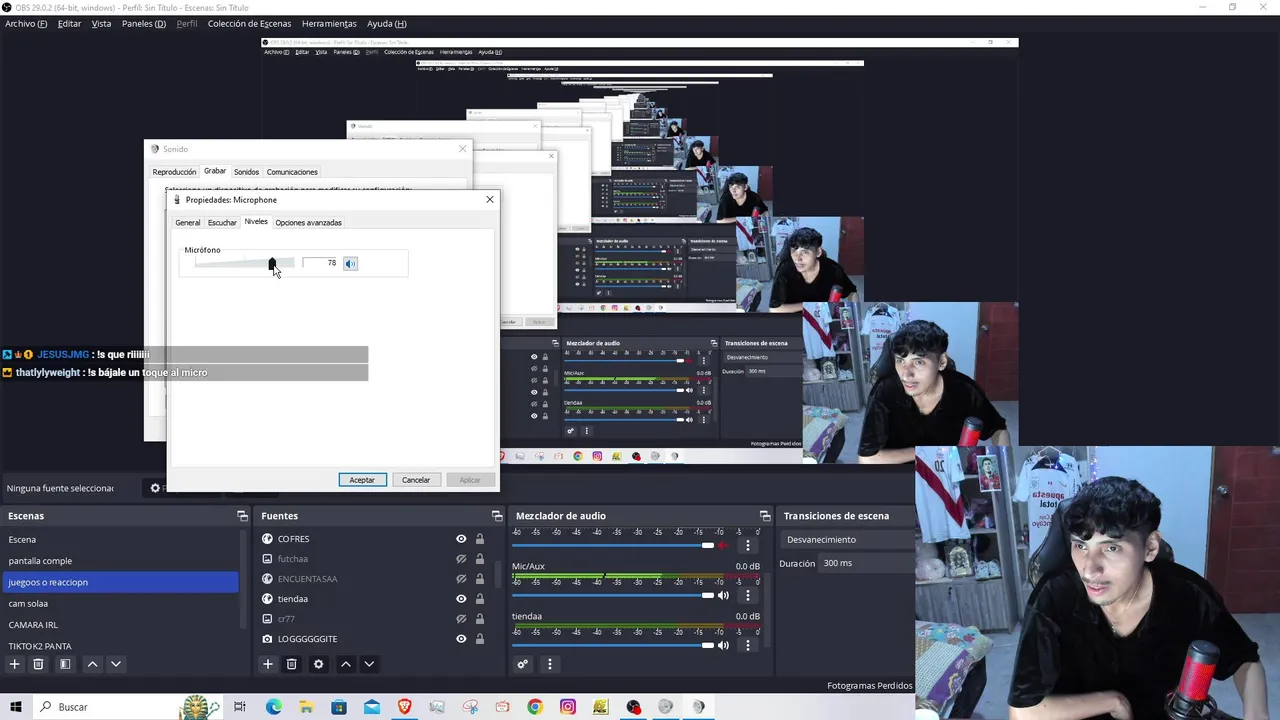Show the futchaa source using its eye icon
This screenshot has width=1280, height=720.
tap(461, 559)
